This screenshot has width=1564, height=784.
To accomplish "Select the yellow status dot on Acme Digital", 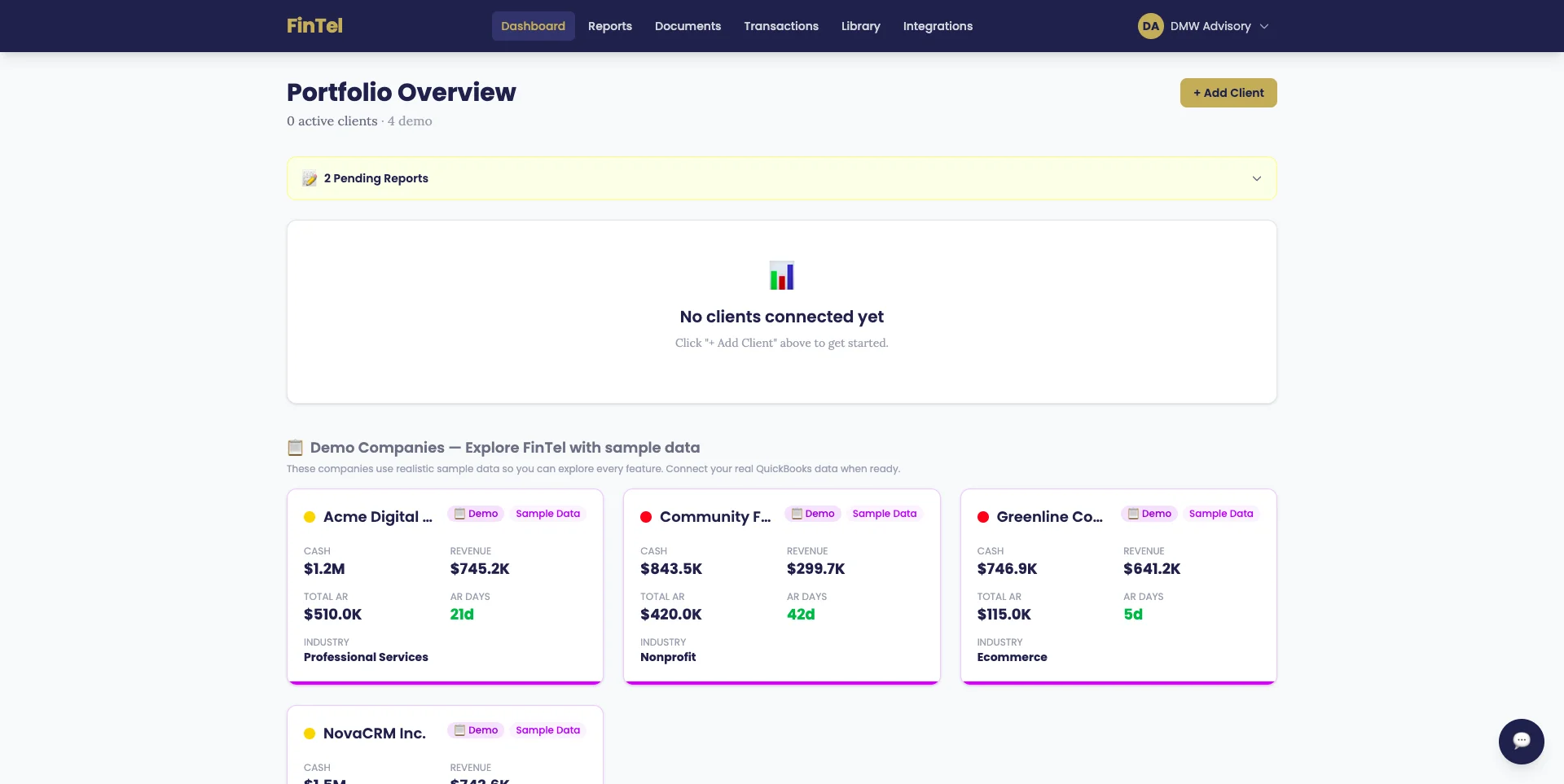I will click(x=309, y=517).
